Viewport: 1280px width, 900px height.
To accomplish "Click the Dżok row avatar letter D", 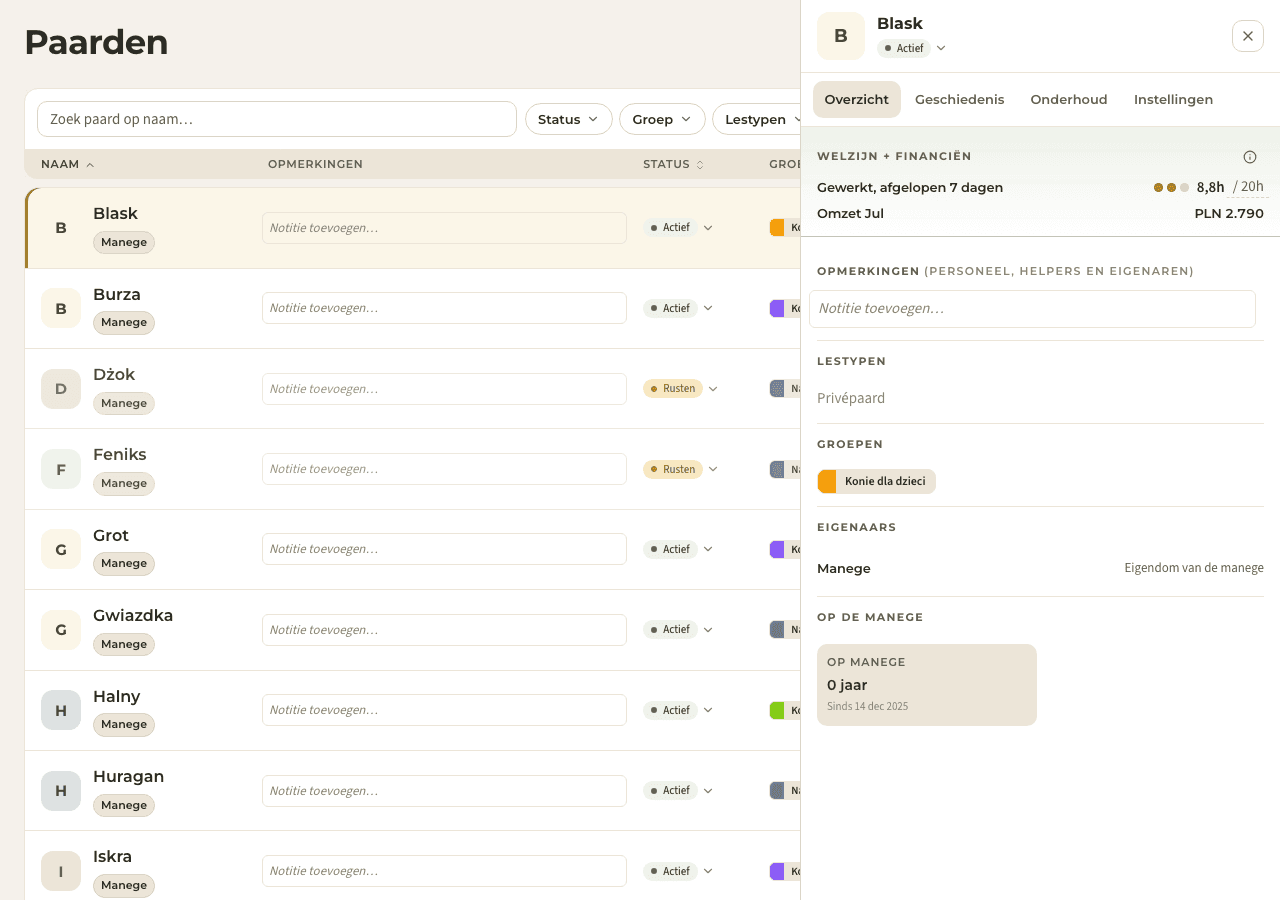I will pyautogui.click(x=61, y=388).
